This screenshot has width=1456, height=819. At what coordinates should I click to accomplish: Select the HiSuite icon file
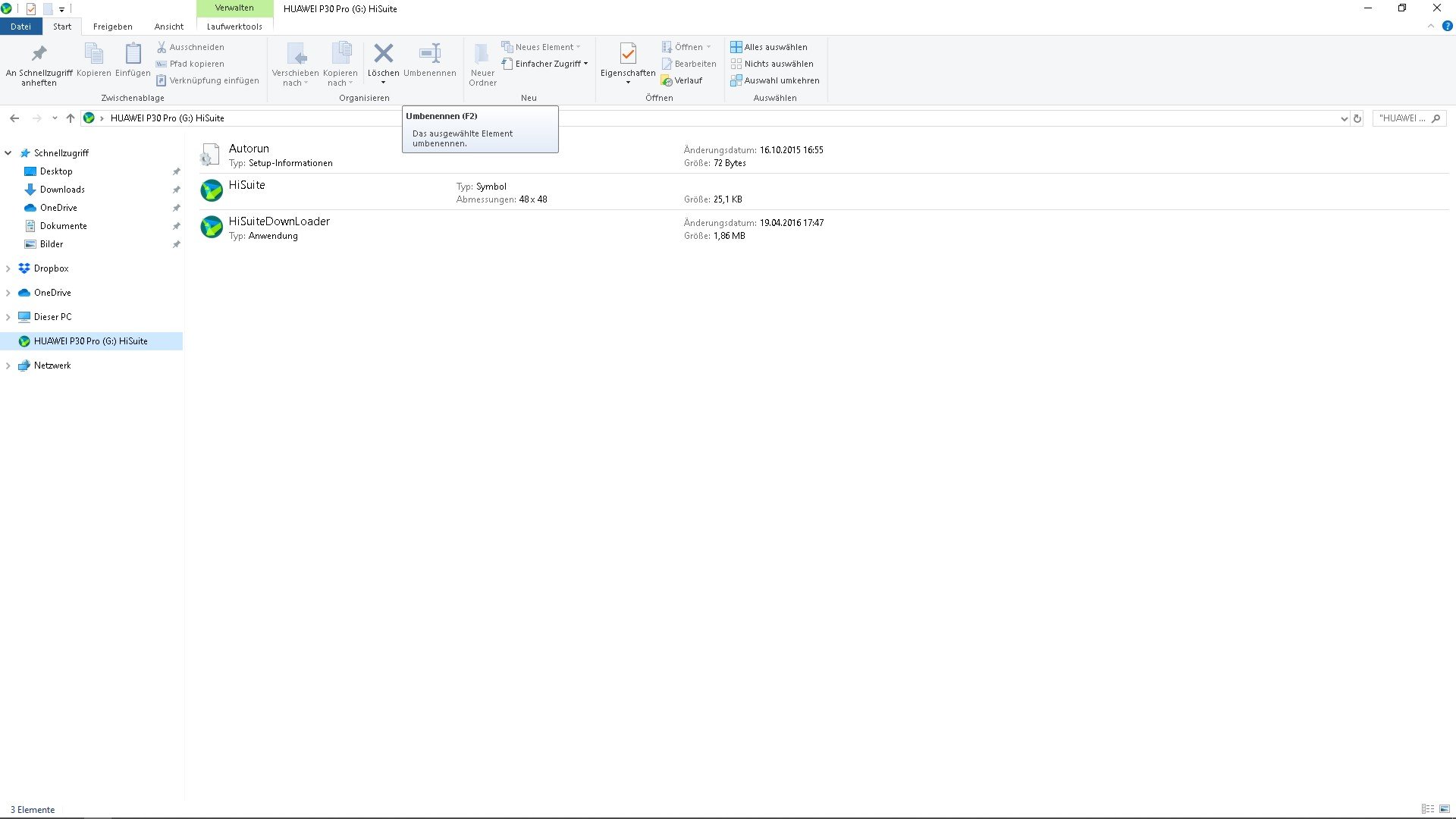click(x=823, y=192)
